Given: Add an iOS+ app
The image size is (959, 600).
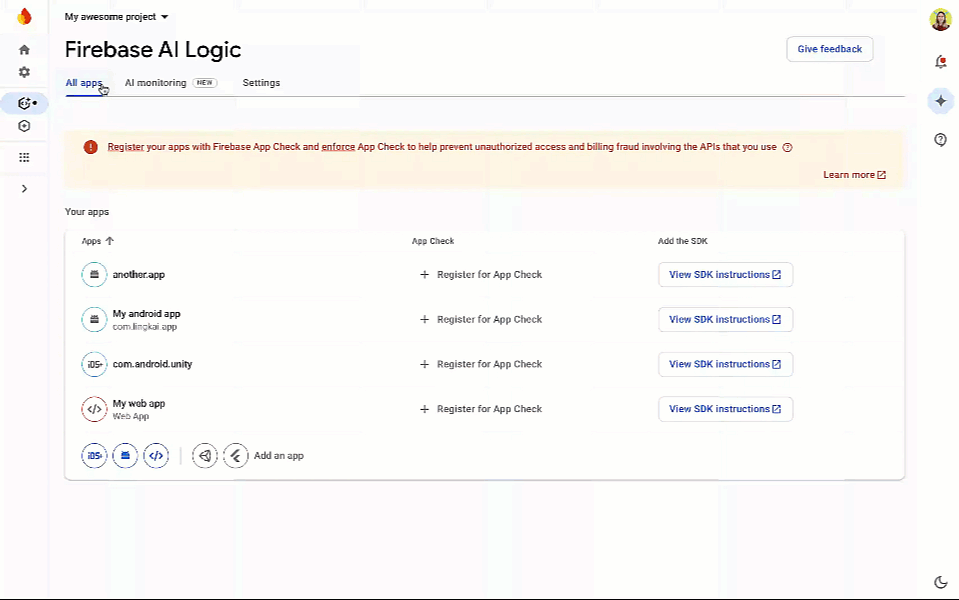Looking at the screenshot, I should [94, 456].
